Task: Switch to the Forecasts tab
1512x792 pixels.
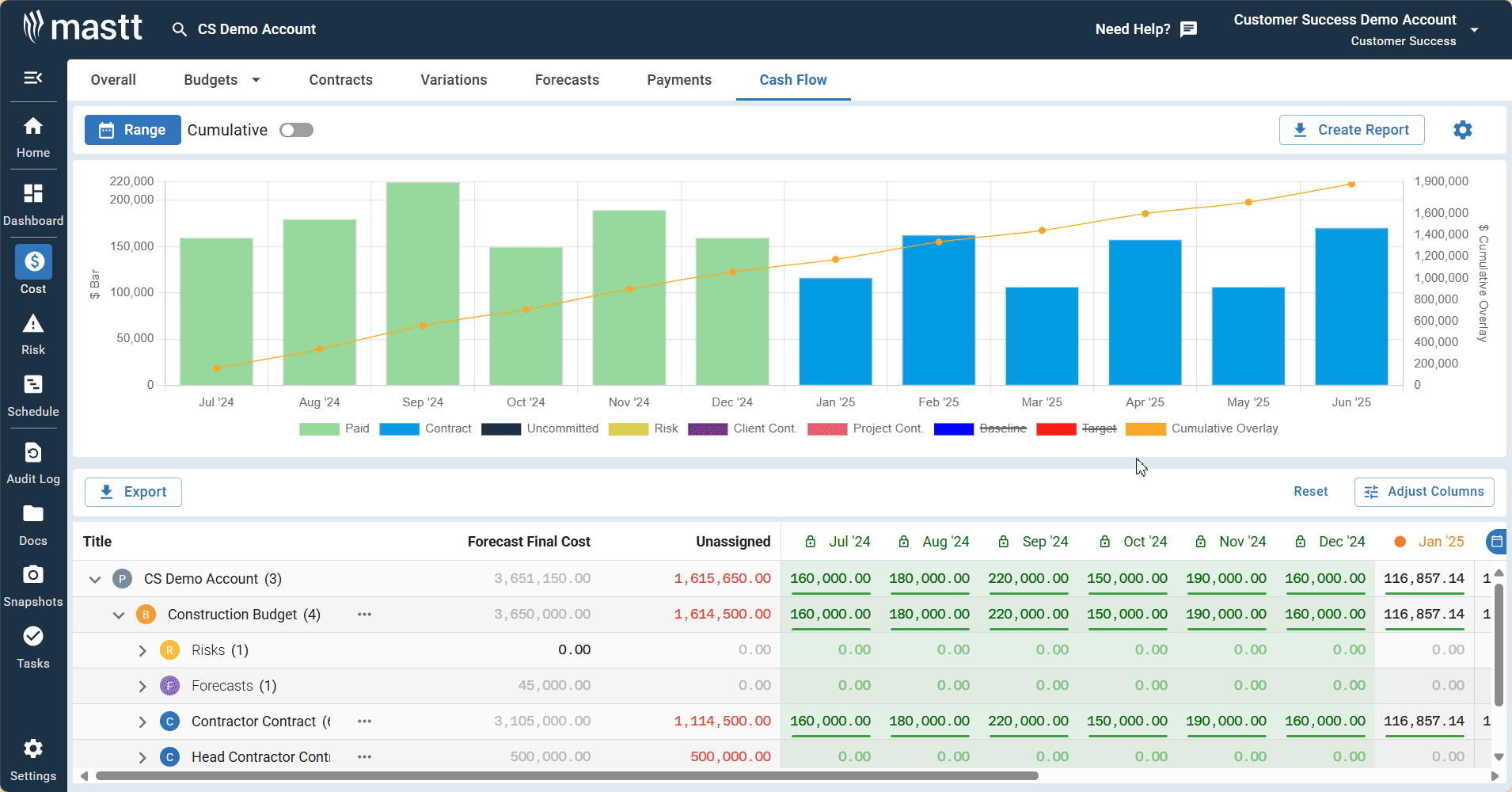Action: (x=567, y=79)
